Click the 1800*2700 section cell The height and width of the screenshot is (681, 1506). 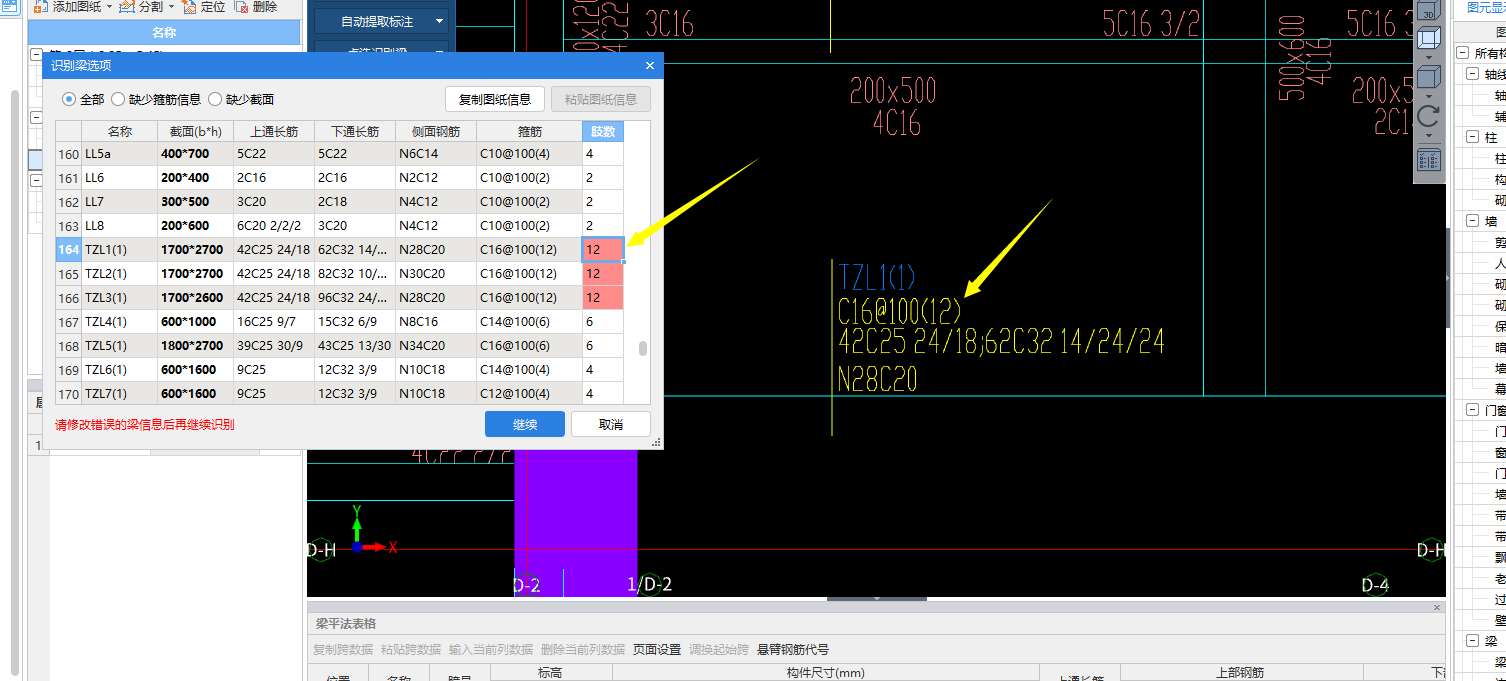click(x=195, y=346)
